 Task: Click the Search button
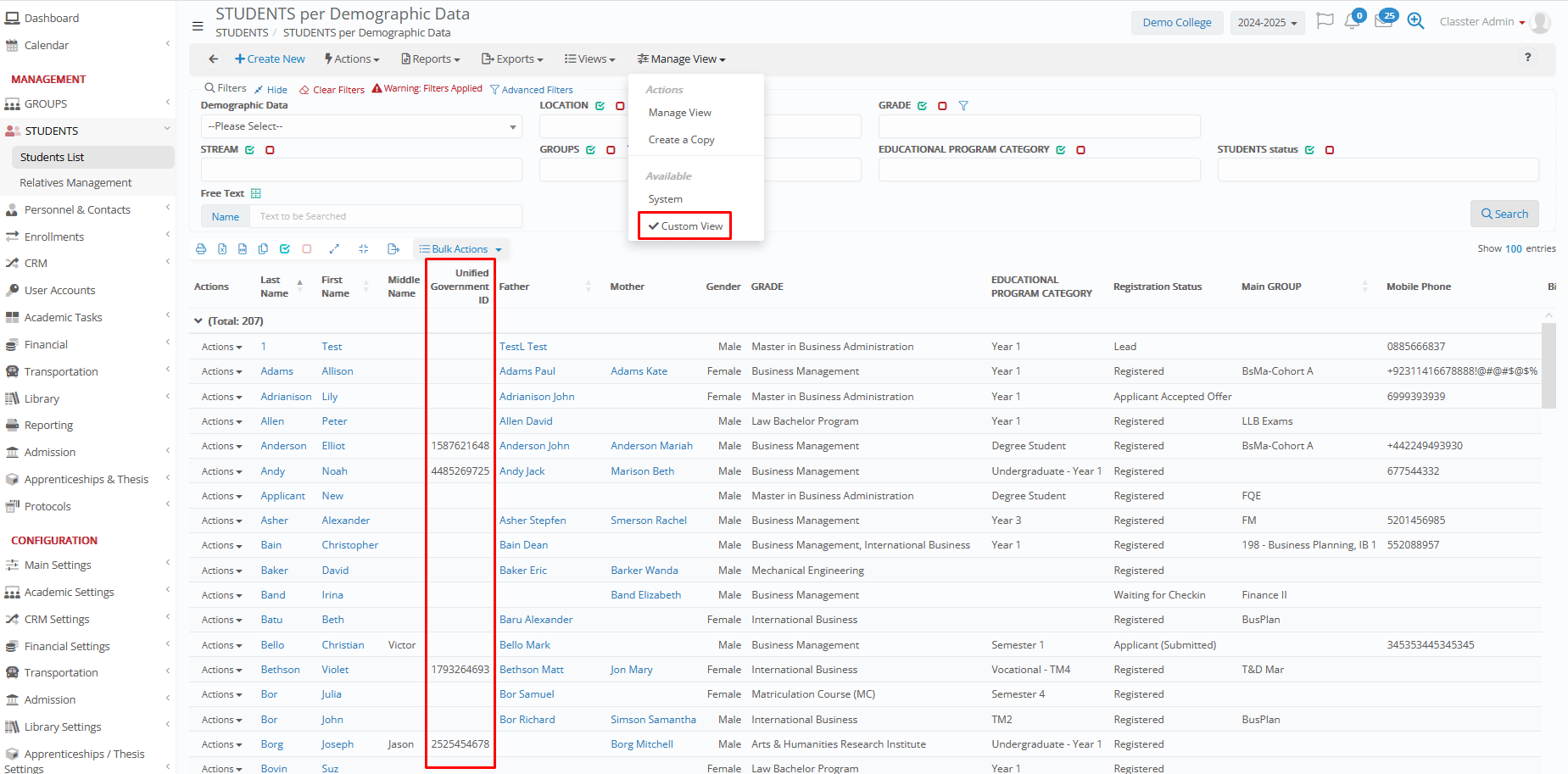pyautogui.click(x=1504, y=214)
